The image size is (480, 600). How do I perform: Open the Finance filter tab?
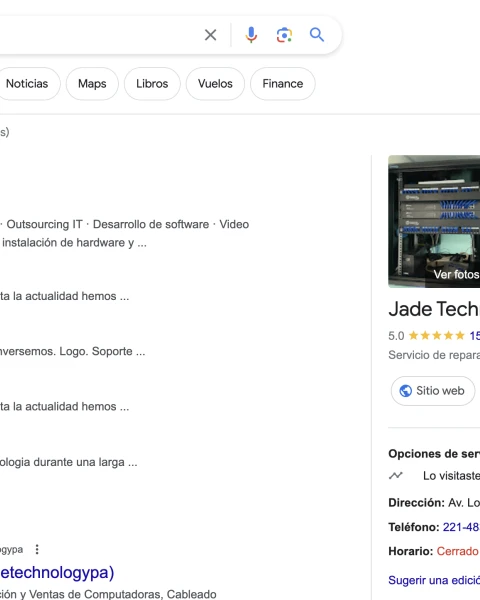point(282,83)
